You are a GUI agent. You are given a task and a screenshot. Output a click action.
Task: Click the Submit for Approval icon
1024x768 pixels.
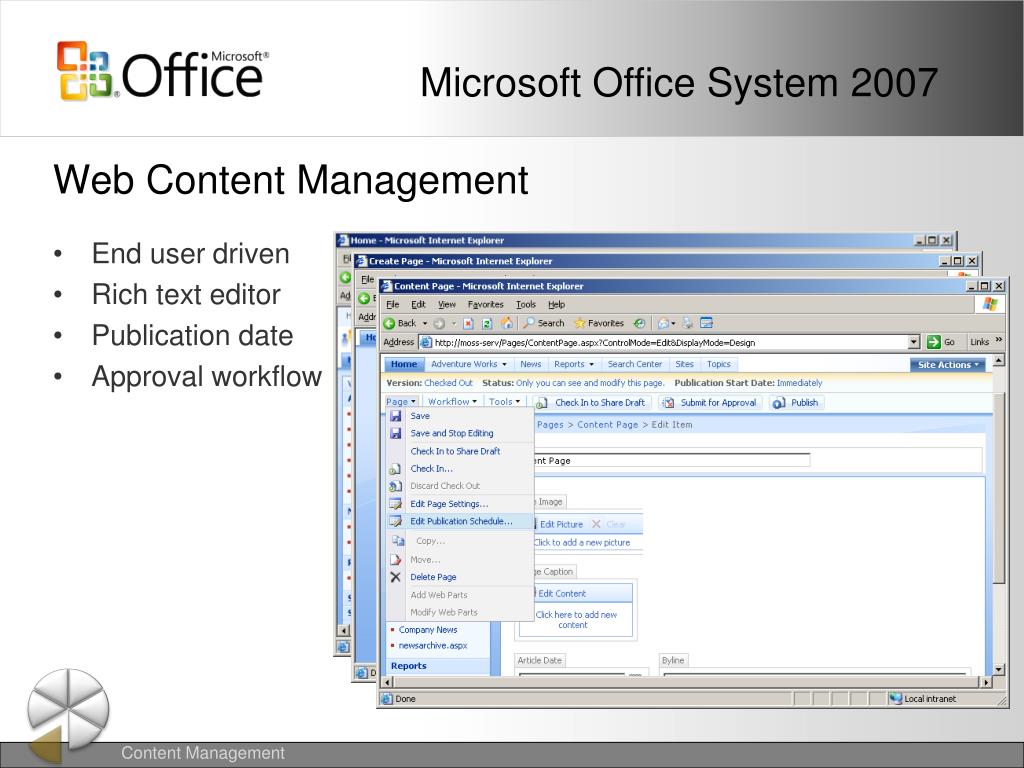[668, 403]
